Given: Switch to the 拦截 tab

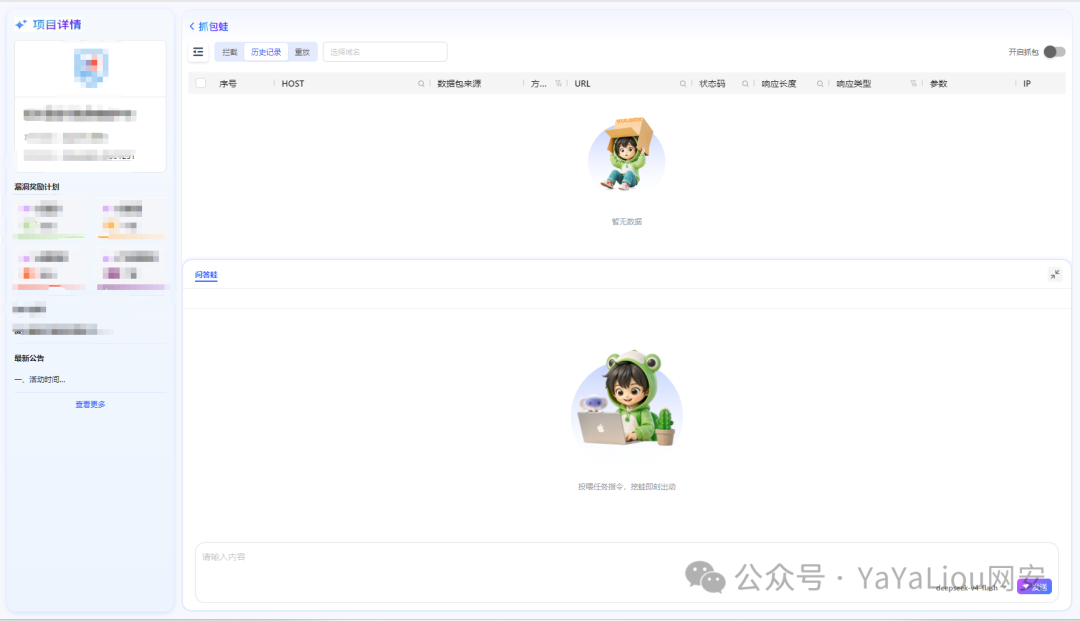Looking at the screenshot, I should 229,52.
